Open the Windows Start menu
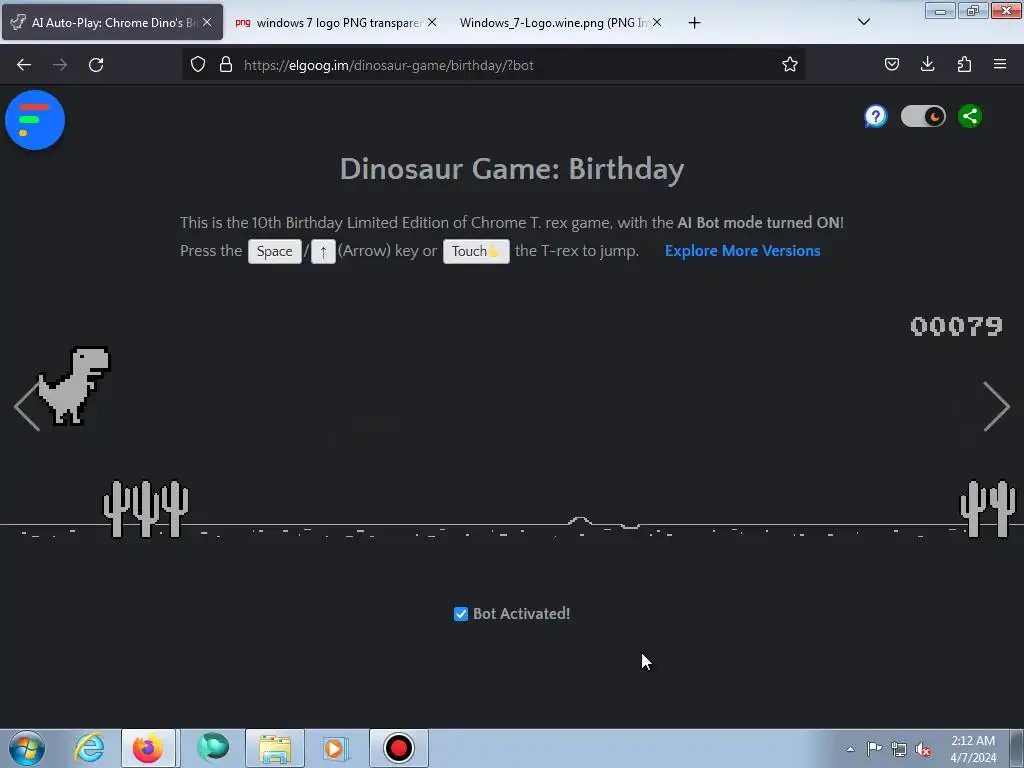Viewport: 1024px width, 768px height. pyautogui.click(x=27, y=748)
